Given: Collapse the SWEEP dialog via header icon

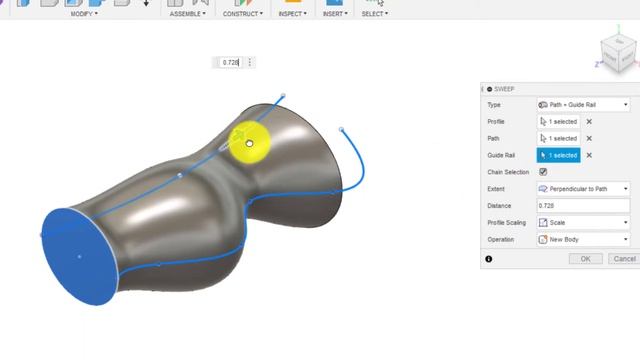Looking at the screenshot, I should click(489, 89).
